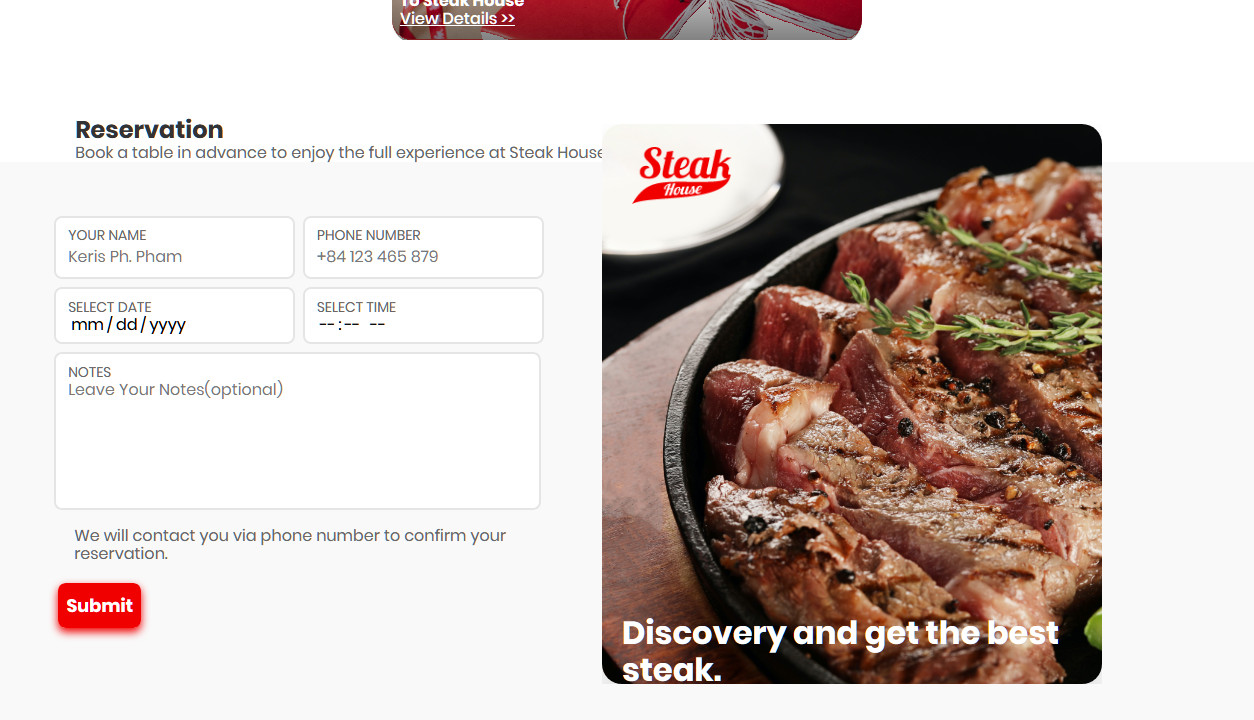Screen dimensions: 1254x720
Task: Click the sliced steak photo
Action: (852, 404)
